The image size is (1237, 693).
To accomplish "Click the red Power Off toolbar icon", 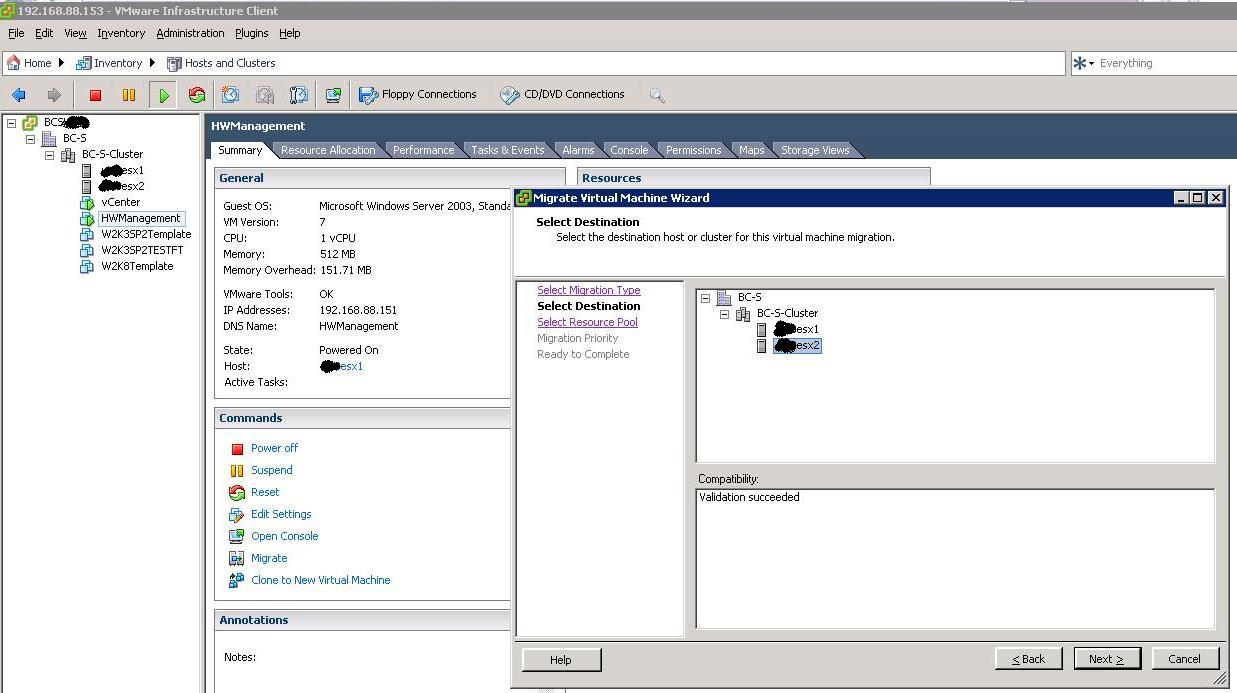I will click(95, 95).
